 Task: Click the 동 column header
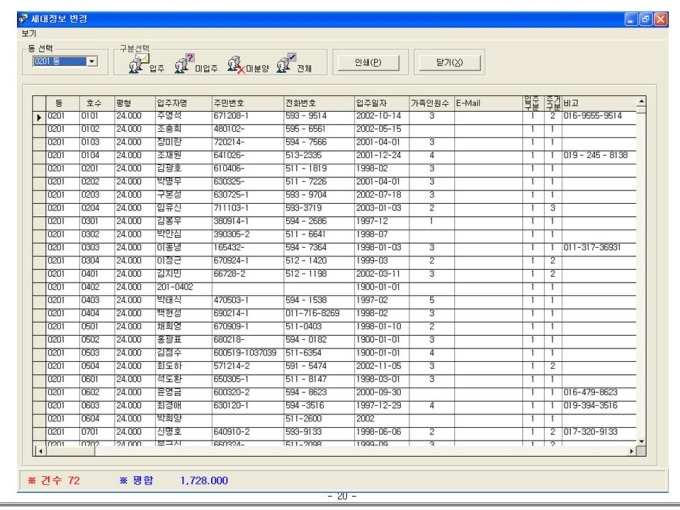point(62,103)
